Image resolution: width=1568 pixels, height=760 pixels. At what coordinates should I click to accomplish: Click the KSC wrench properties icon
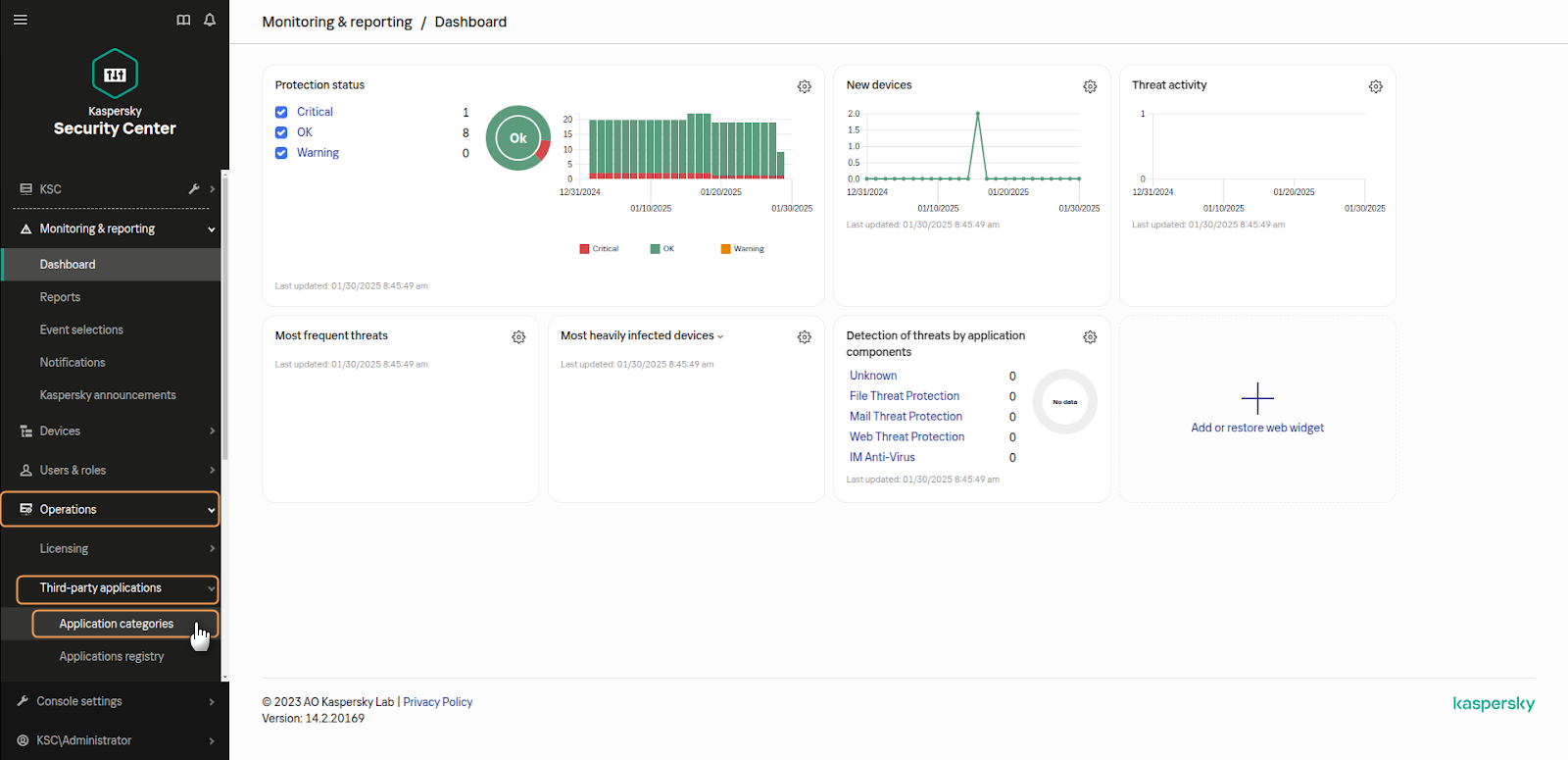[x=194, y=189]
